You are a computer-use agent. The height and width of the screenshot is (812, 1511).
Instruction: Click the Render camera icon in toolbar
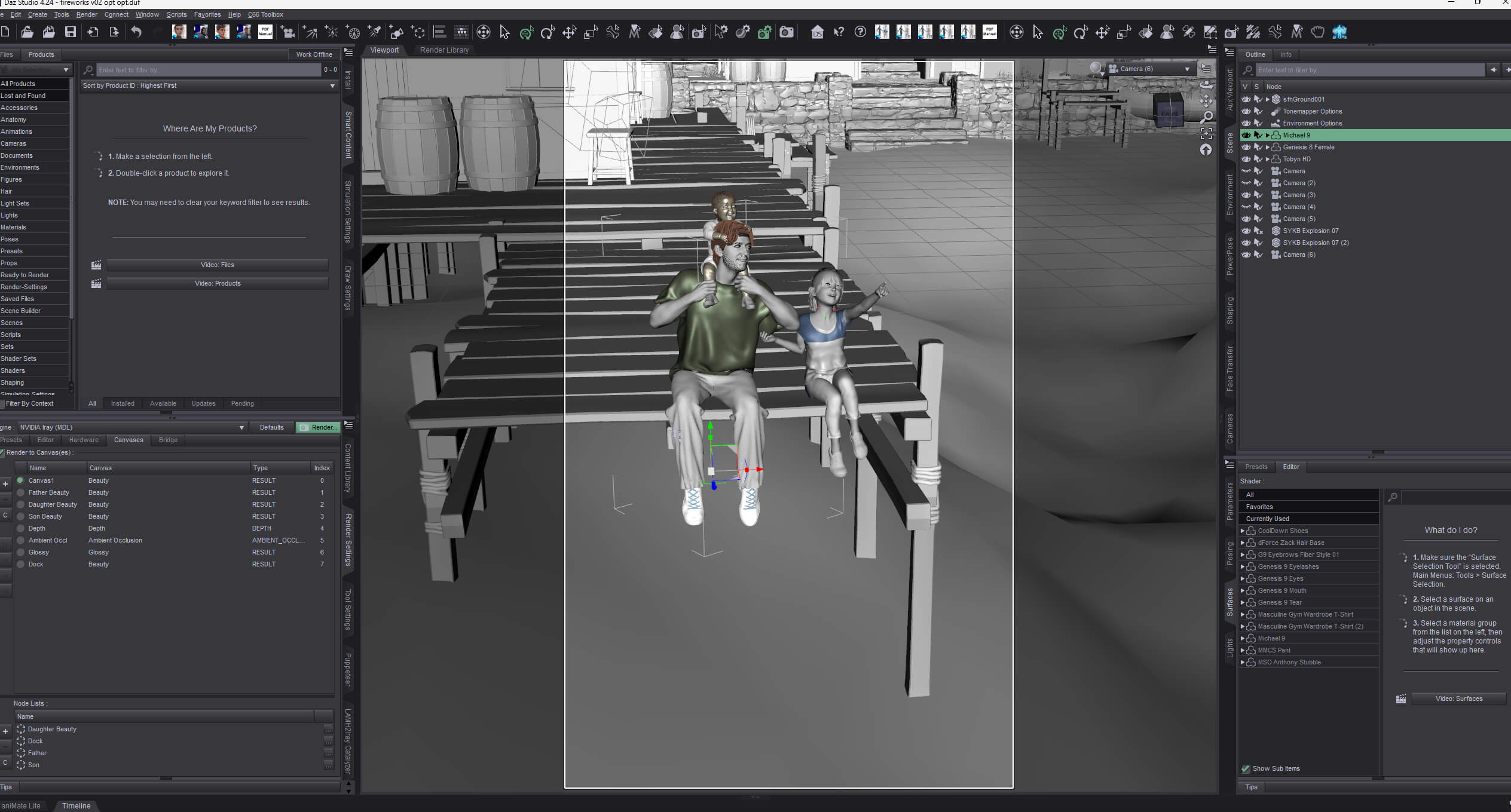787,32
